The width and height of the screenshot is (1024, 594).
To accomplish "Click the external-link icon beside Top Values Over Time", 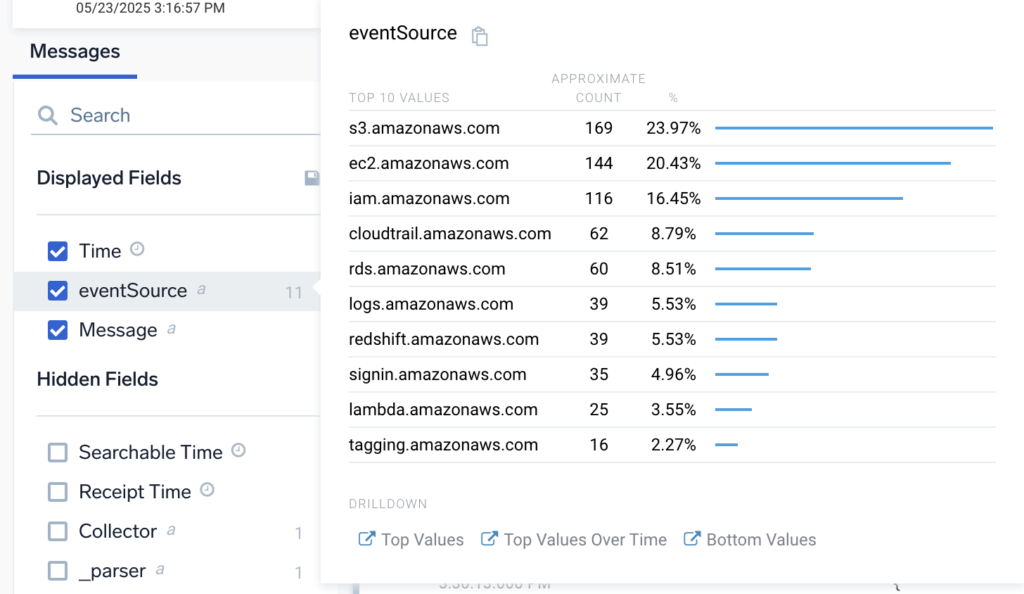I will (489, 538).
